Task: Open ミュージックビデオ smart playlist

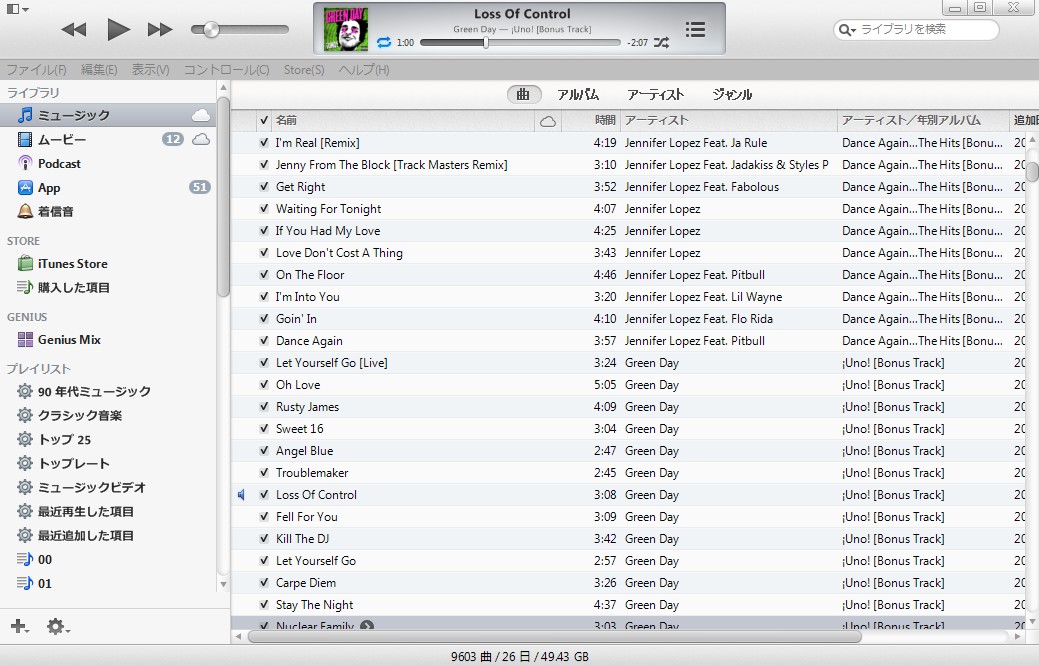Action: [108, 487]
